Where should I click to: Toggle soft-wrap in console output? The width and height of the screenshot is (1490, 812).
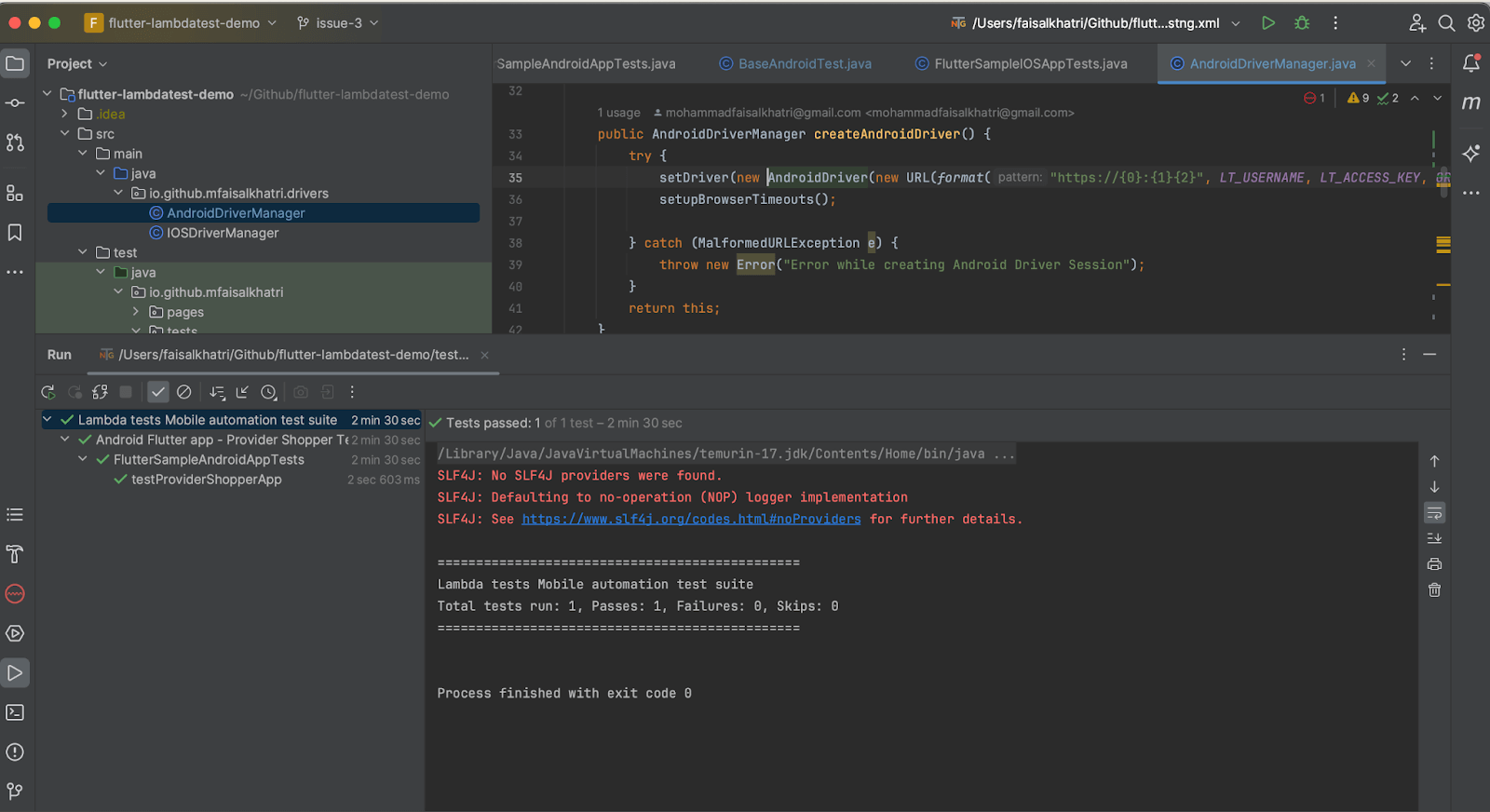[x=1434, y=513]
